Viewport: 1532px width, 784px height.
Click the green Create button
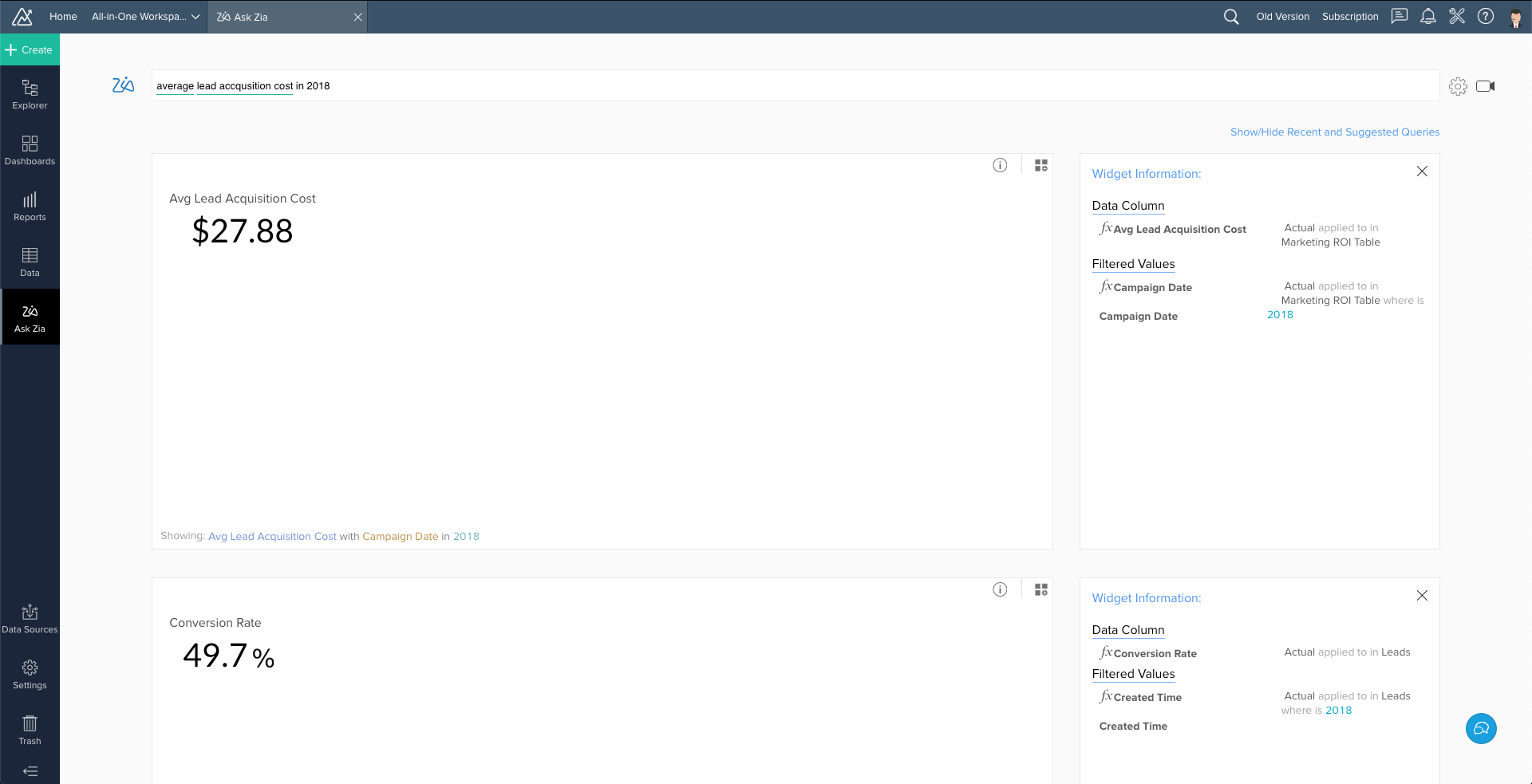(30, 49)
